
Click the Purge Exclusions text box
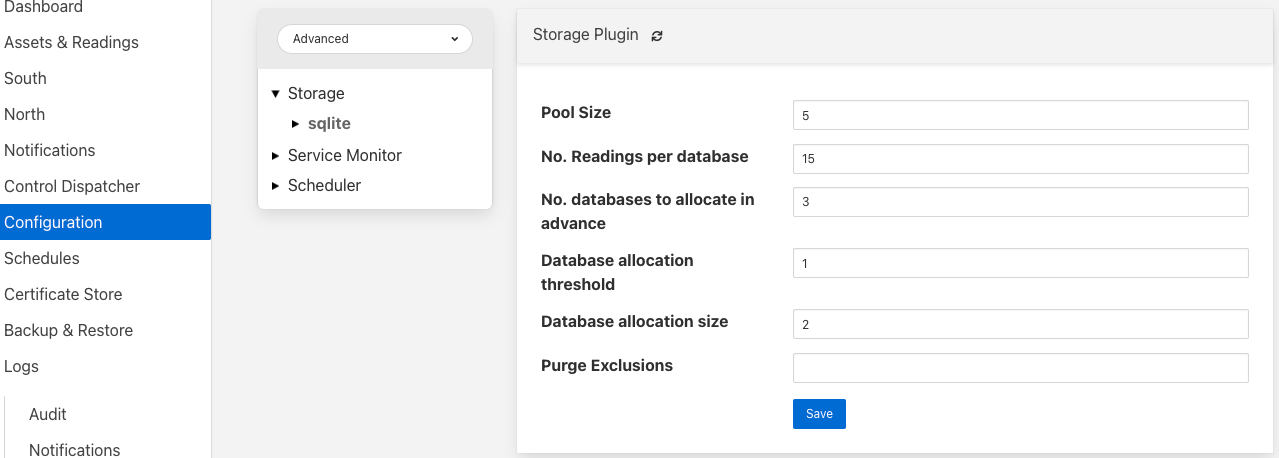tap(1020, 368)
